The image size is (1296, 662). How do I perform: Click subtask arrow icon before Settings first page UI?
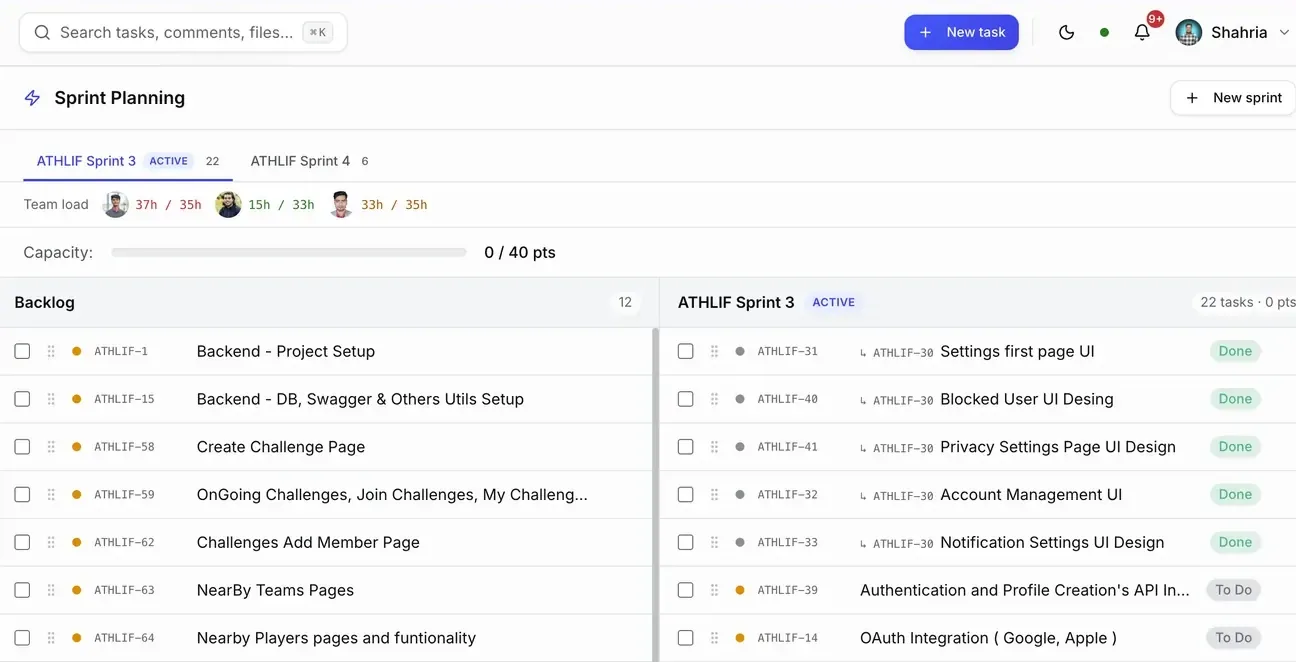point(864,352)
